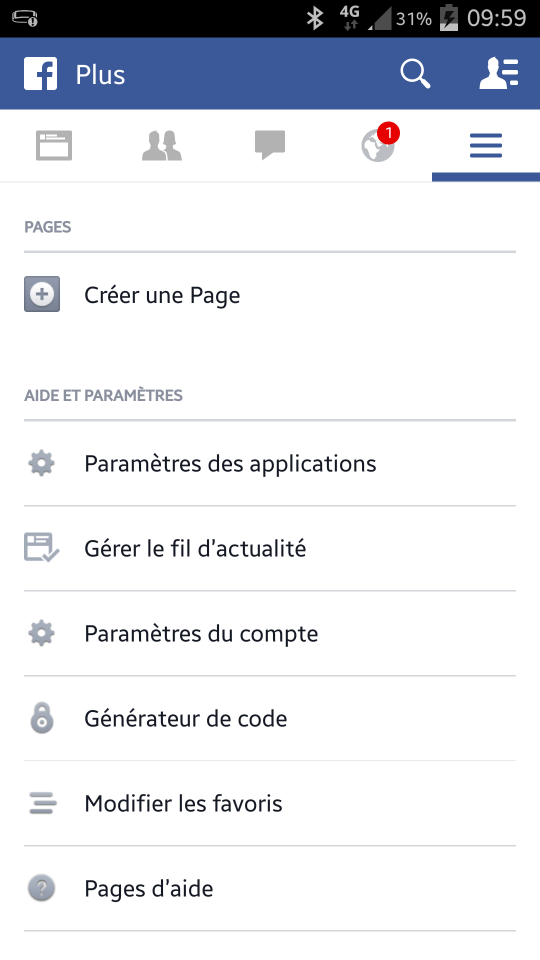The height and width of the screenshot is (960, 540).
Task: Open the search magnifier icon
Action: (x=415, y=74)
